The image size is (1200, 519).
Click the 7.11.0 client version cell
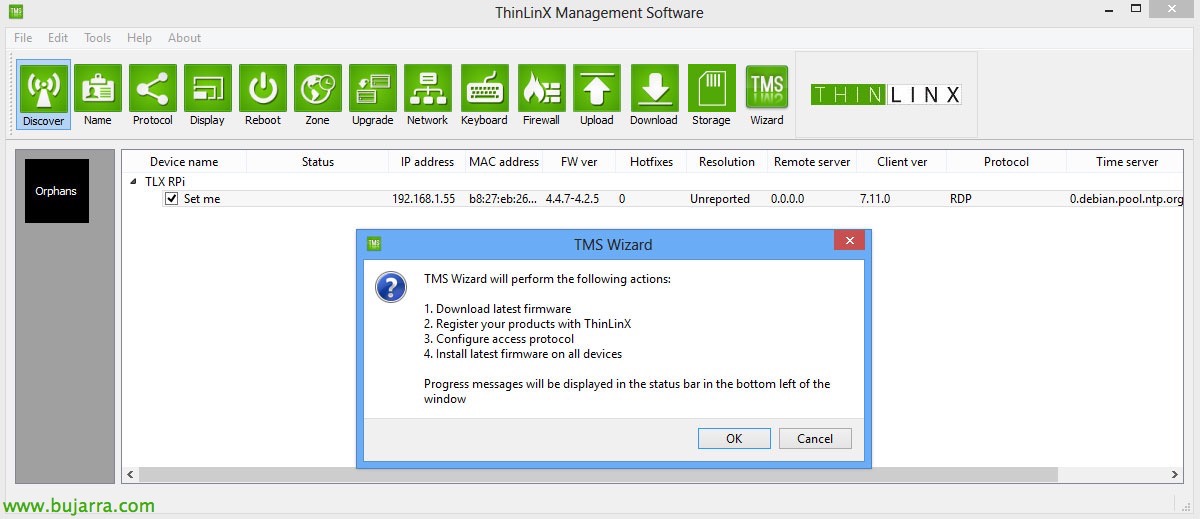pyautogui.click(x=875, y=199)
